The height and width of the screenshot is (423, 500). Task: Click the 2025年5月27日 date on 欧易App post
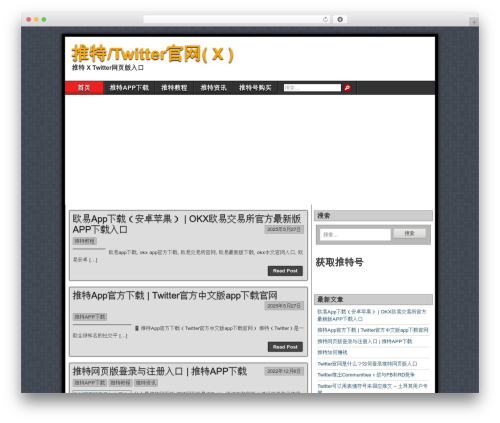pos(284,230)
